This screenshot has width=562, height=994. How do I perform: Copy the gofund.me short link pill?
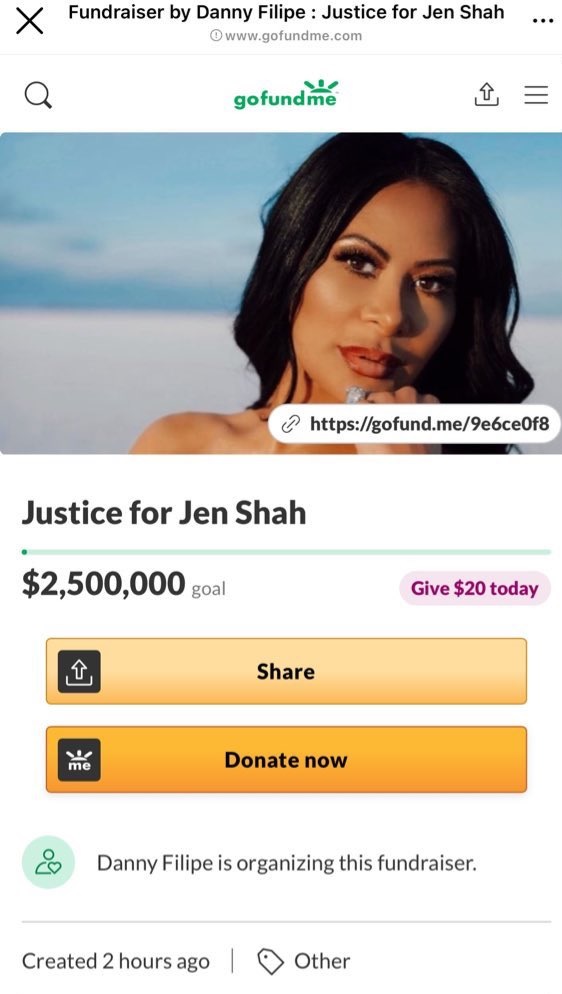(414, 423)
